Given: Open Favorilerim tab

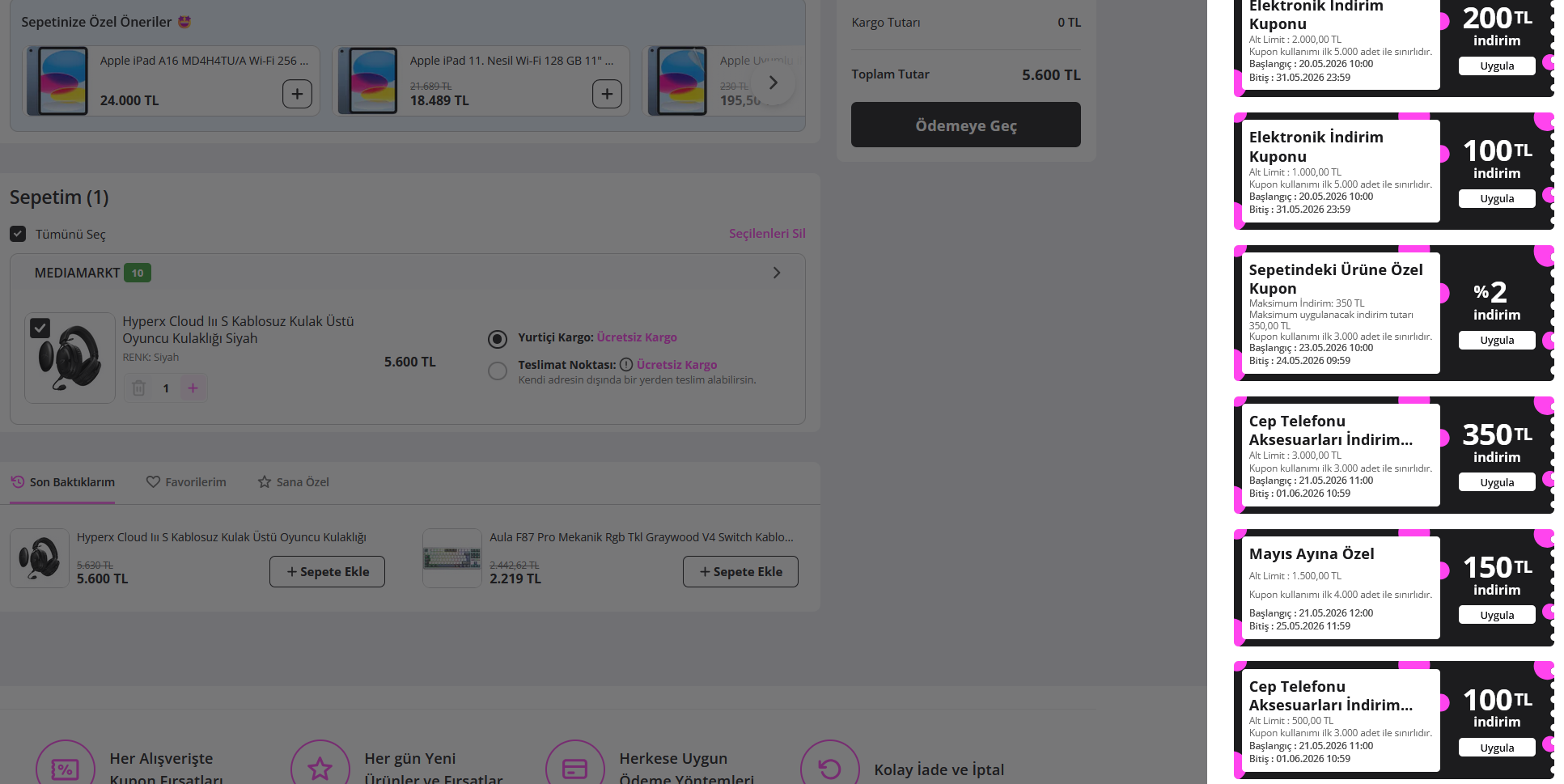Looking at the screenshot, I should click(186, 482).
